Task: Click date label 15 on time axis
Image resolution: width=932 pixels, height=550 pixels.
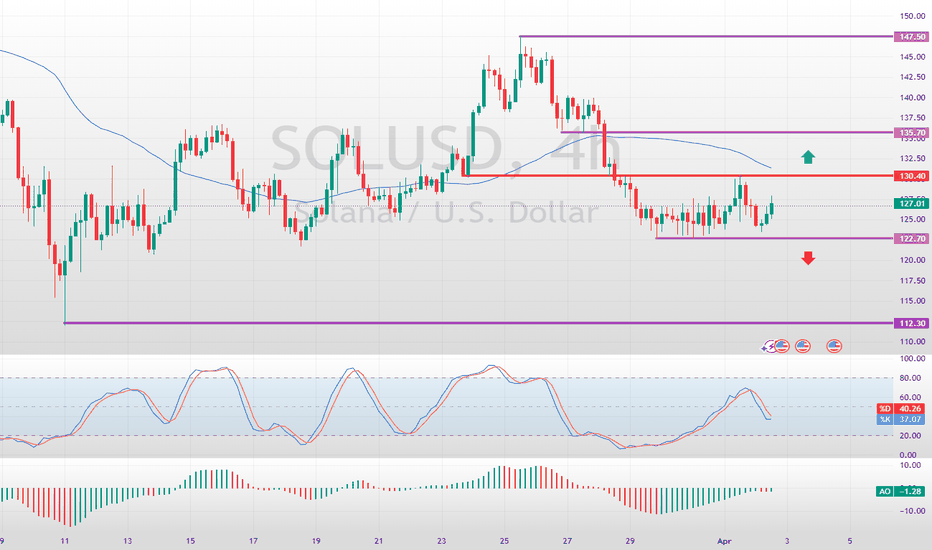Action: pyautogui.click(x=190, y=540)
